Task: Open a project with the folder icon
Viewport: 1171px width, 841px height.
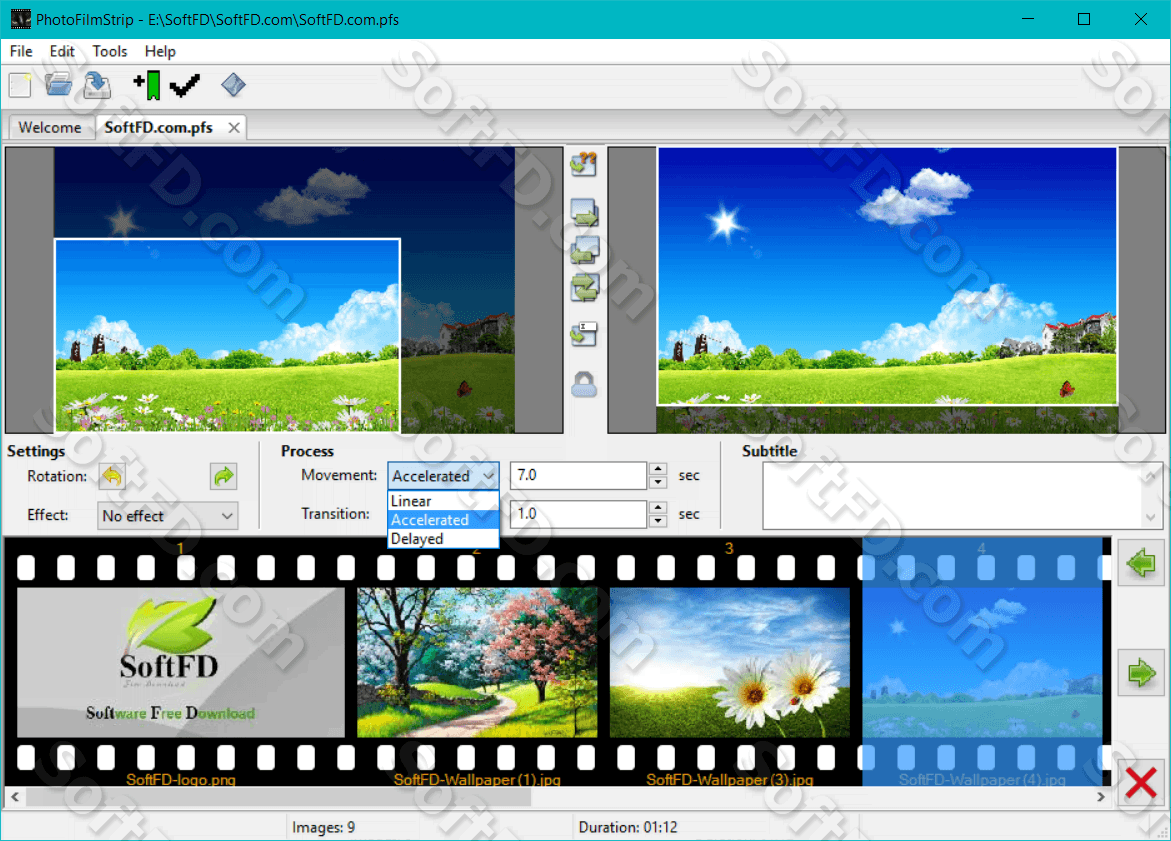Action: pyautogui.click(x=58, y=85)
